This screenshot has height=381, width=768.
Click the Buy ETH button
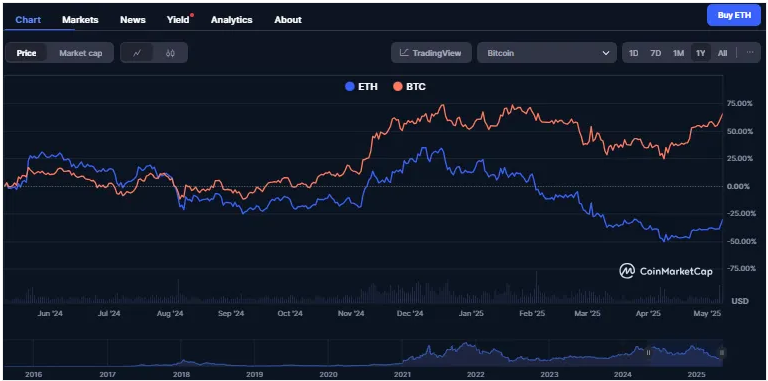[x=734, y=15]
